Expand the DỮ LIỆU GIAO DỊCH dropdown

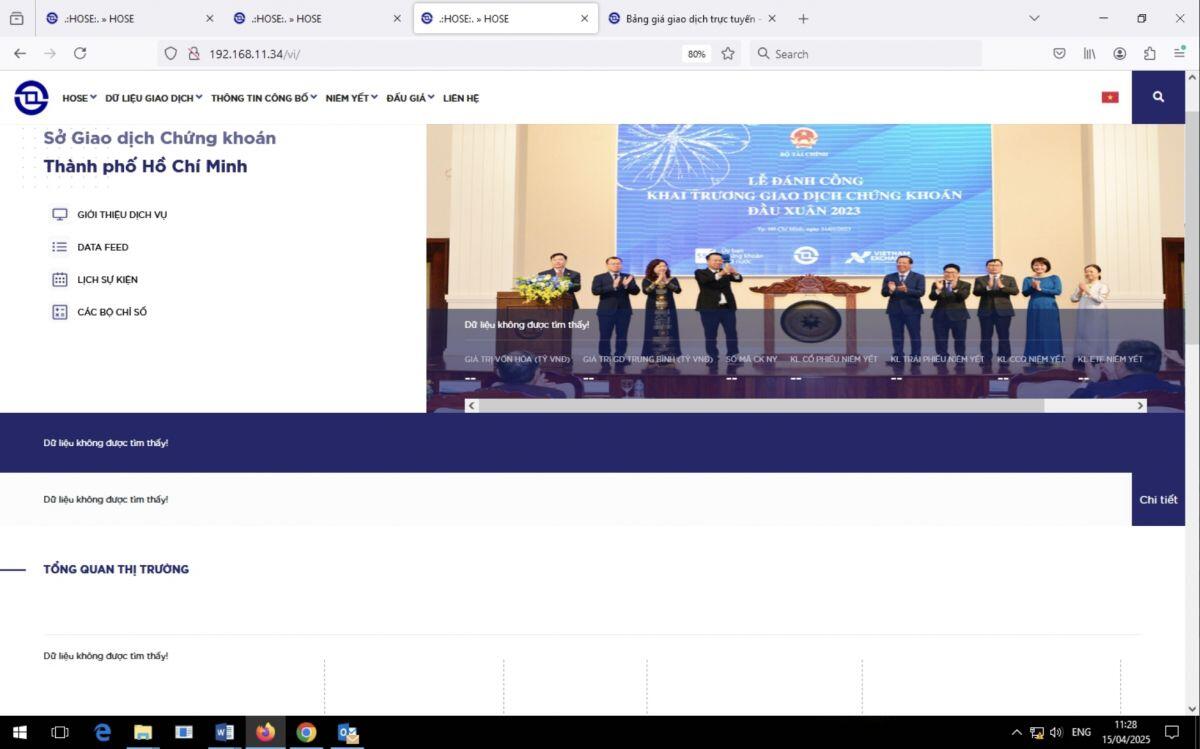click(x=150, y=97)
